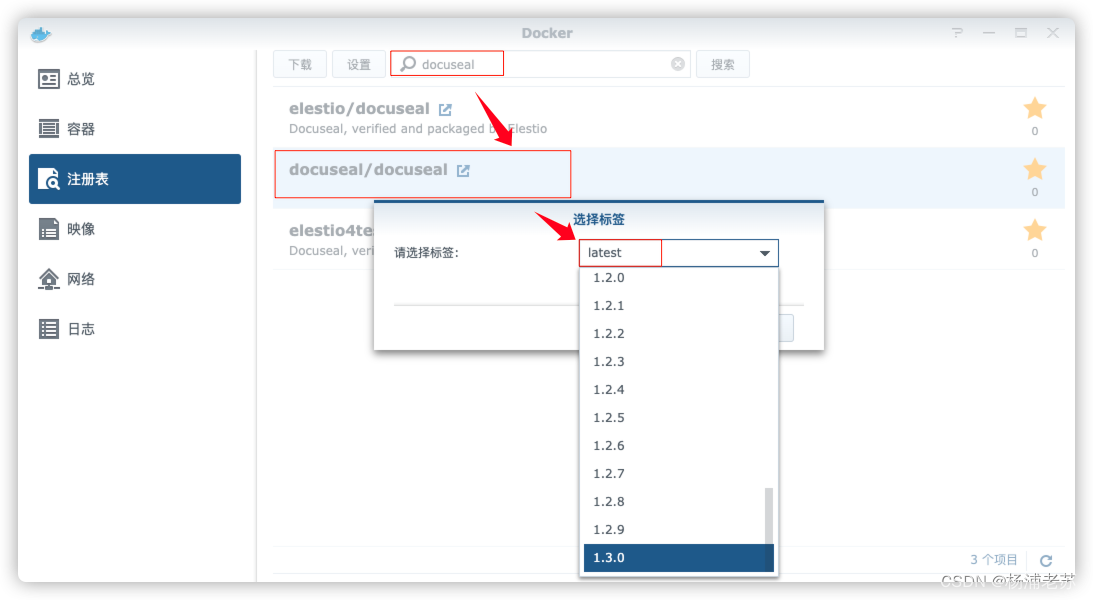
Task: Click the 搜索 search button
Action: (x=722, y=64)
